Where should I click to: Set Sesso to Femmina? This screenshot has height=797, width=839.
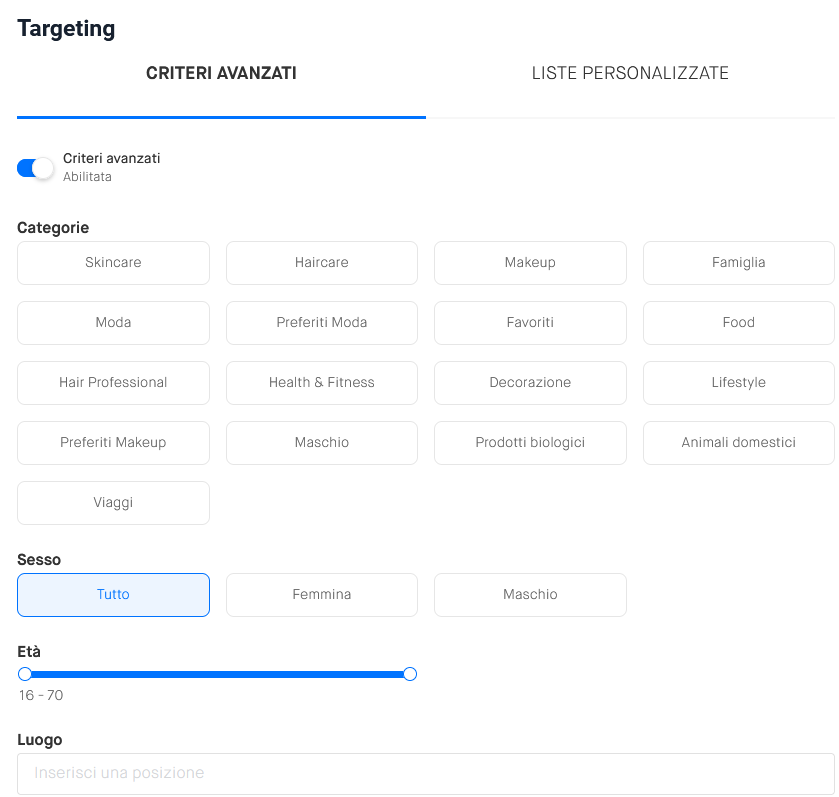point(322,595)
